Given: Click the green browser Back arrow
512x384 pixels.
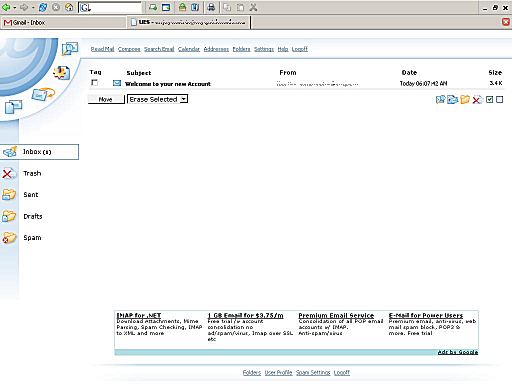Looking at the screenshot, I should 6,7.
